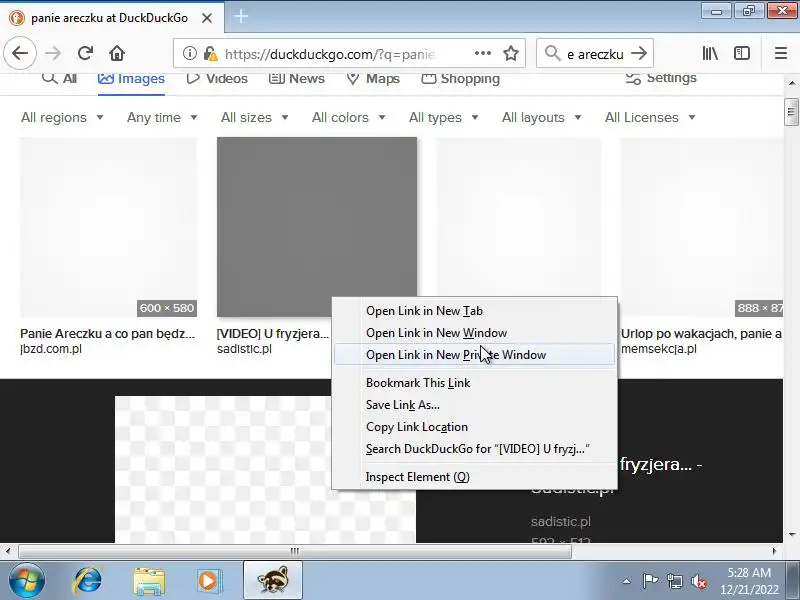Show site information icon in address bar
The width and height of the screenshot is (800, 600).
(189, 53)
